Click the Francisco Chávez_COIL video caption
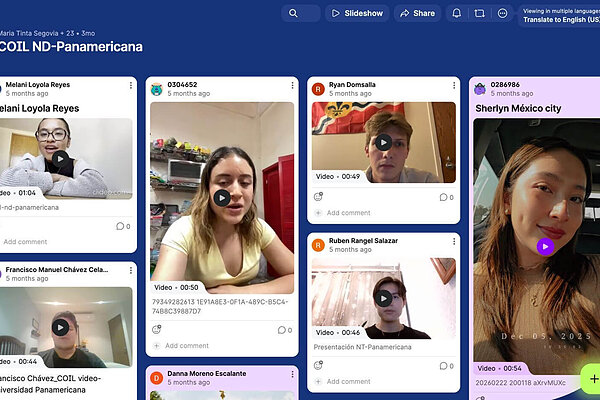Viewport: 600px width, 400px height. 50,384
